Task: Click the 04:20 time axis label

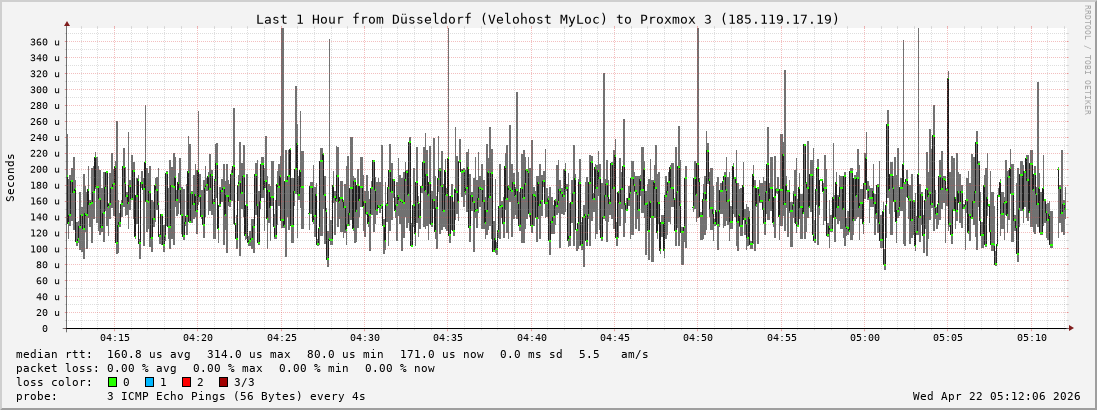Action: (x=198, y=338)
